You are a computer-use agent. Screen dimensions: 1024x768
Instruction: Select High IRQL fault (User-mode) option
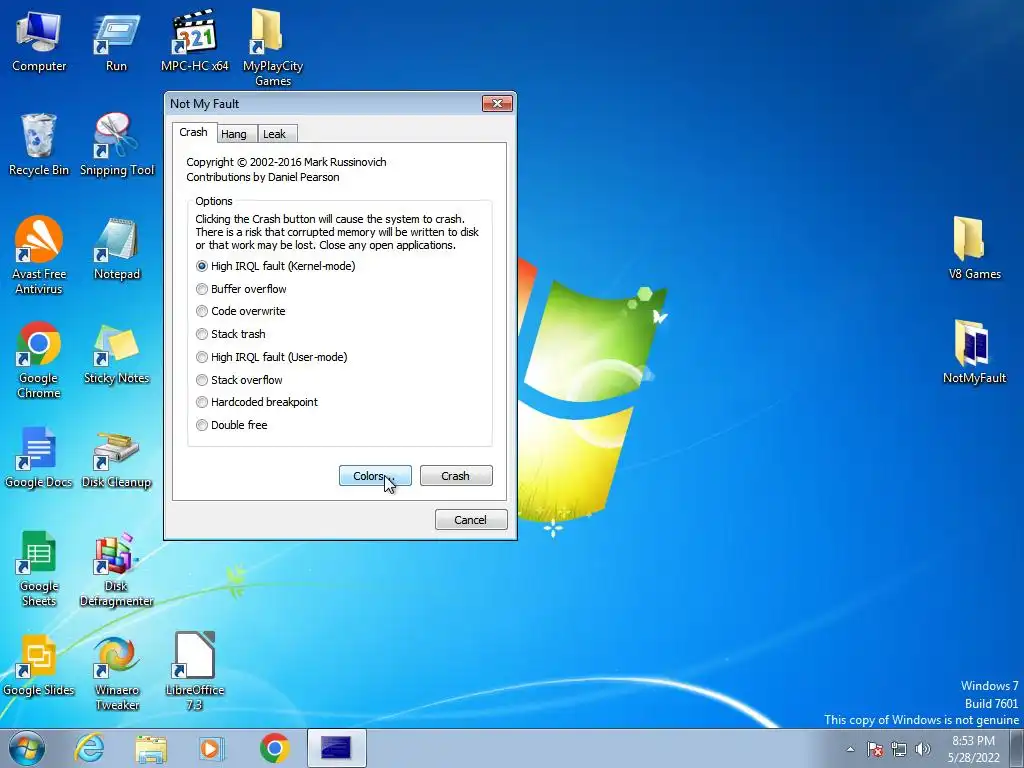coord(272,357)
